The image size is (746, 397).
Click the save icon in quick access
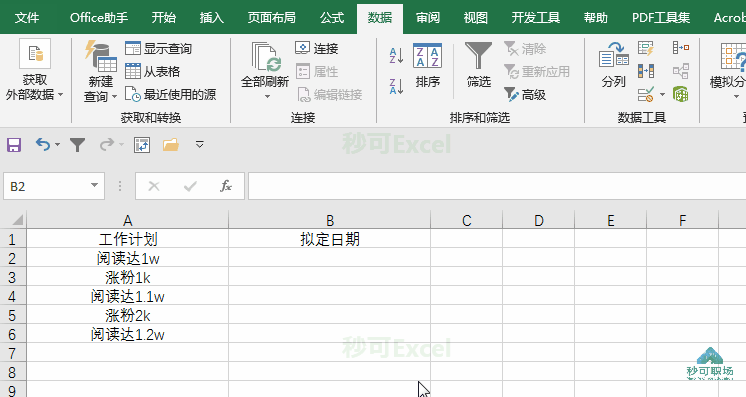(14, 144)
